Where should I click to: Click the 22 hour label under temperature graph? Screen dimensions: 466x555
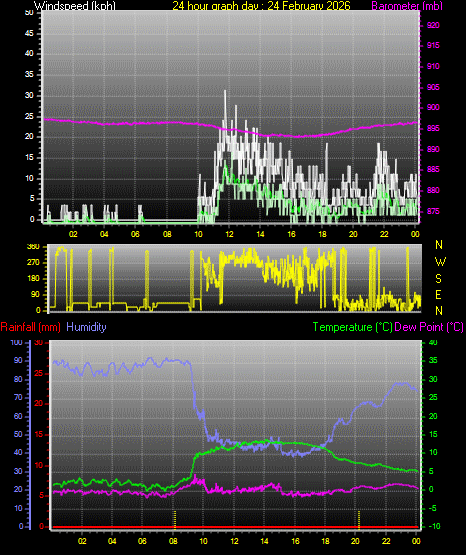(386, 541)
